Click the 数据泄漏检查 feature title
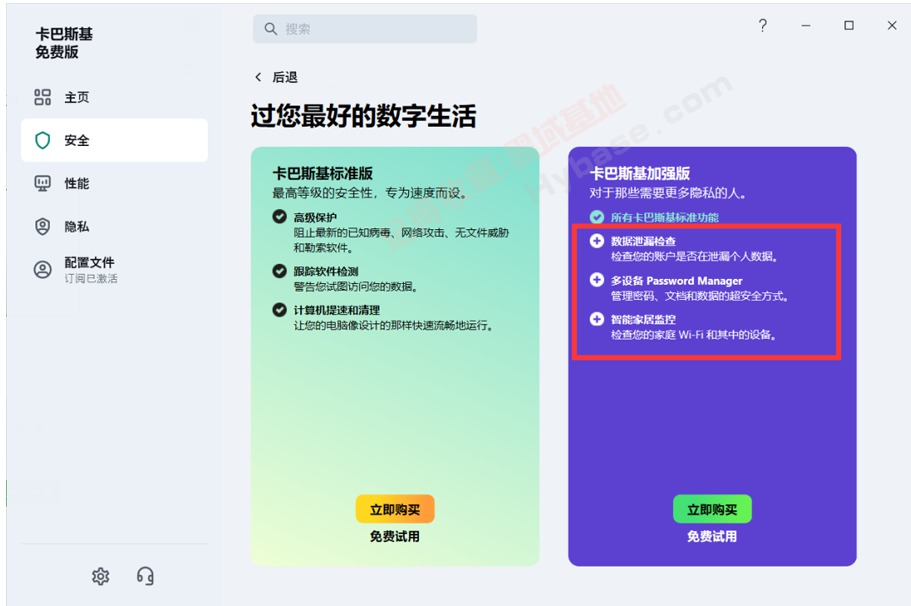Image resolution: width=911 pixels, height=606 pixels. (x=643, y=241)
